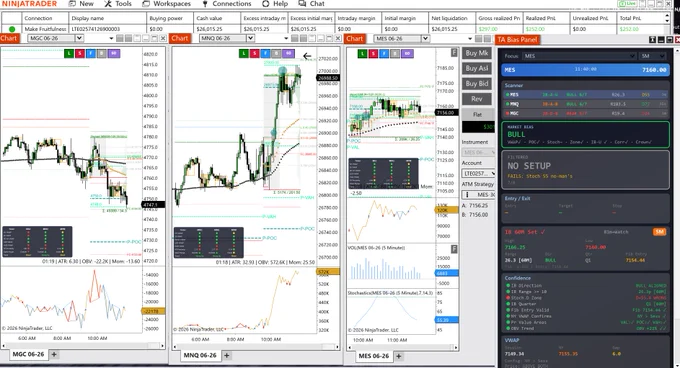This screenshot has height=368, width=680.
Task: Click first toolbar icon on MGC chart header
Action: [x=120, y=39]
